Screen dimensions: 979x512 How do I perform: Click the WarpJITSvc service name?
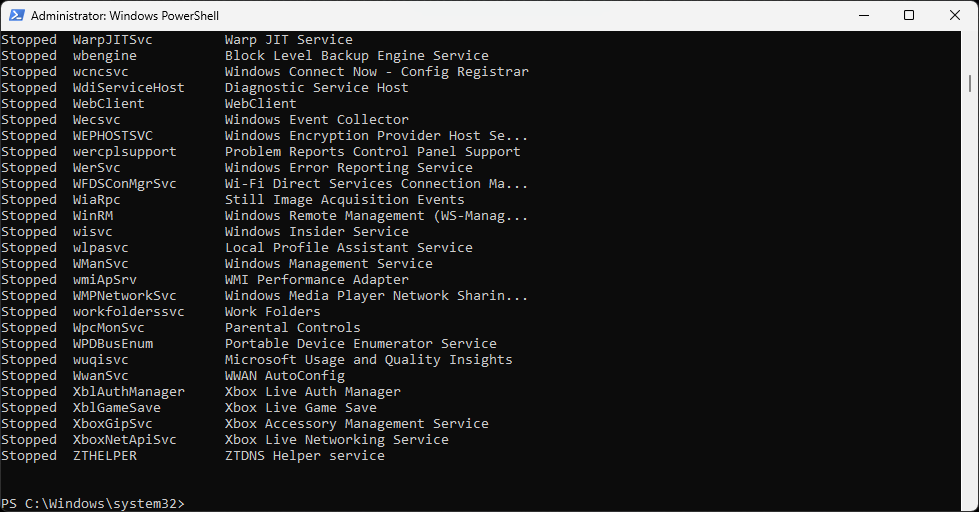coord(113,40)
